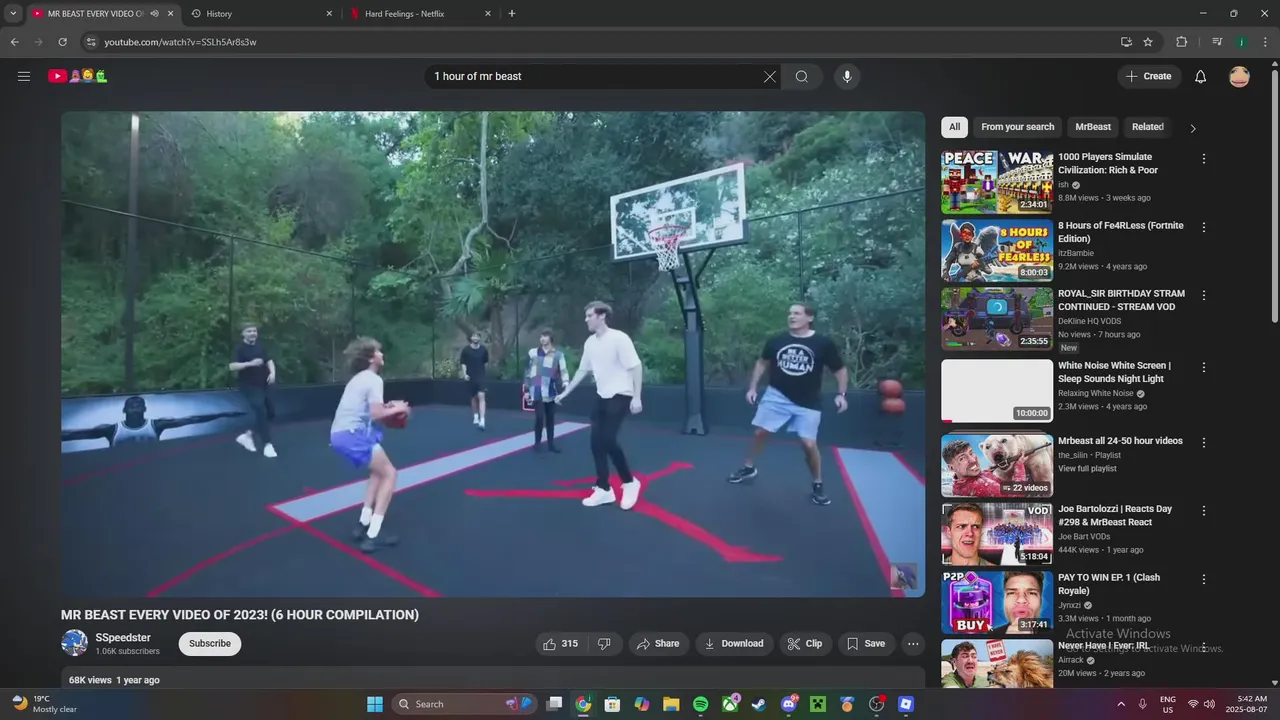Open options for Joe Bartolozzi Reacts video
Image resolution: width=1280 pixels, height=720 pixels.
point(1204,510)
